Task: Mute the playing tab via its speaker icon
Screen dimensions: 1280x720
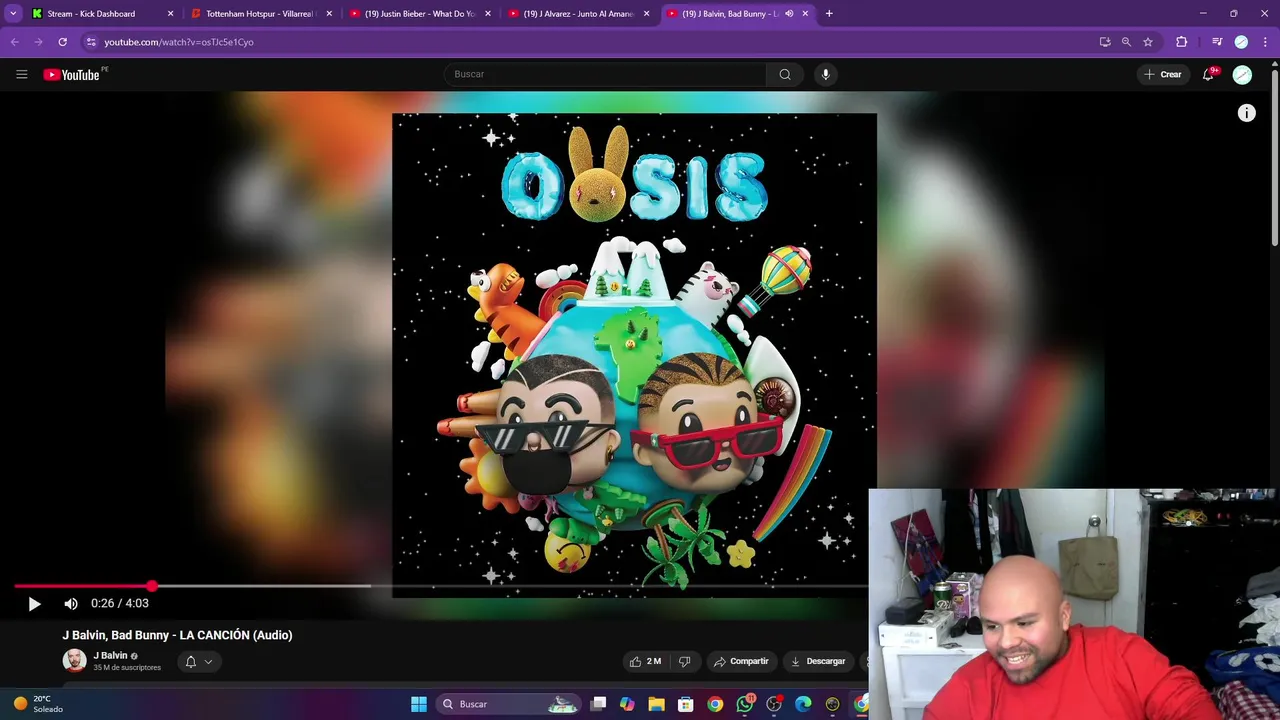Action: (x=789, y=14)
